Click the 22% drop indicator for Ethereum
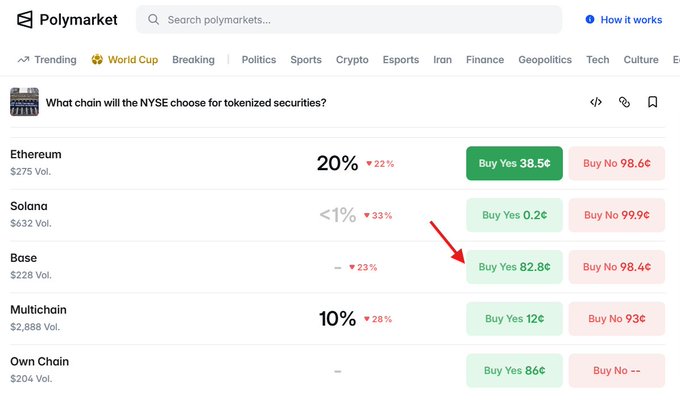 tap(380, 164)
